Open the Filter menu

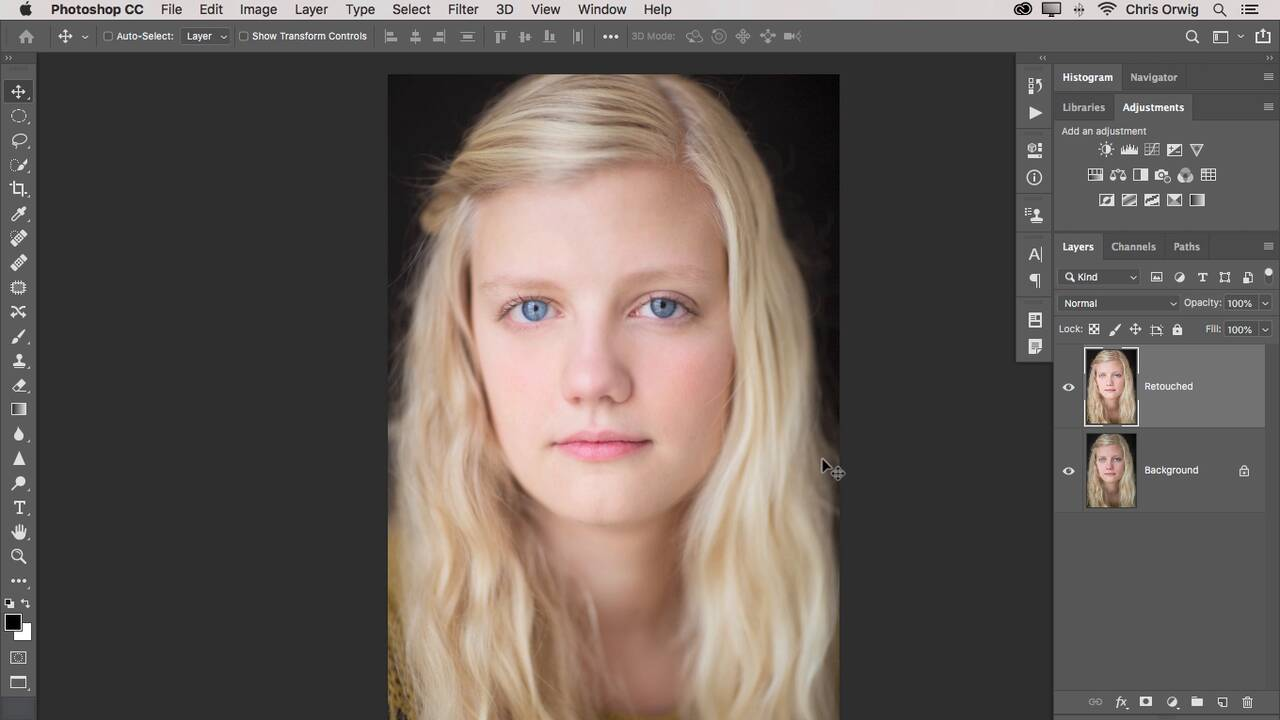pos(462,9)
